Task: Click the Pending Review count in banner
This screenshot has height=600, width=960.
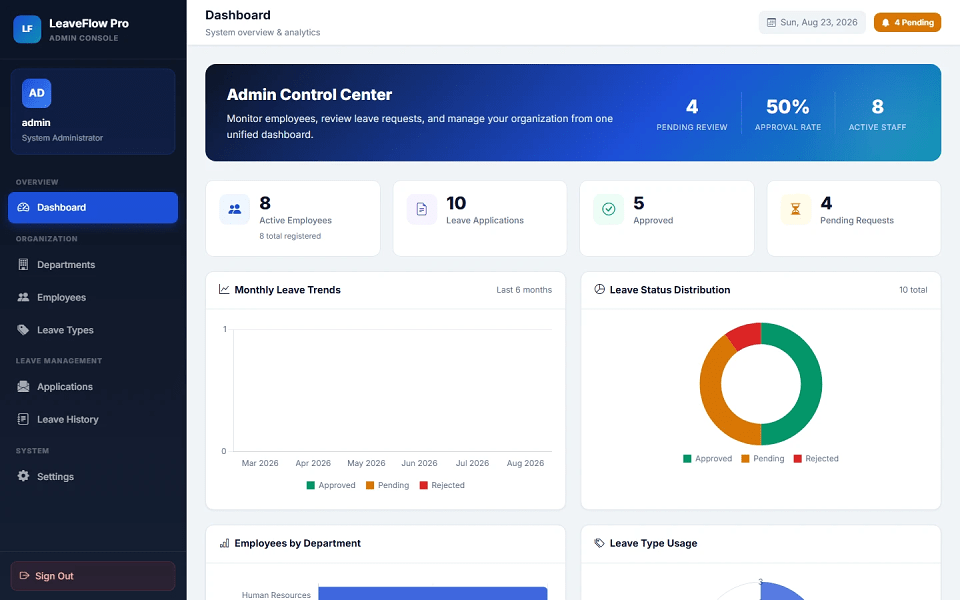Action: (x=692, y=107)
